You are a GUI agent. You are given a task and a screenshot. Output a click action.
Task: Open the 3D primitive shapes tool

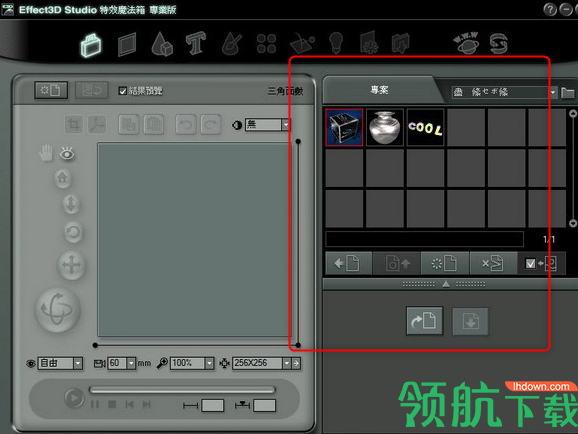click(162, 44)
